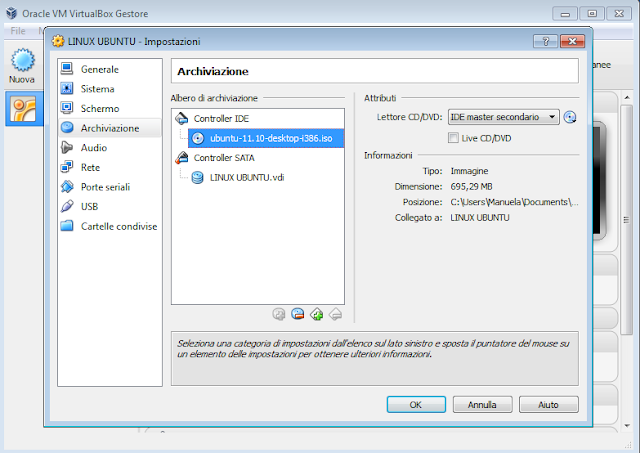The height and width of the screenshot is (453, 640).
Task: Open the Sistema settings category
Action: click(110, 89)
